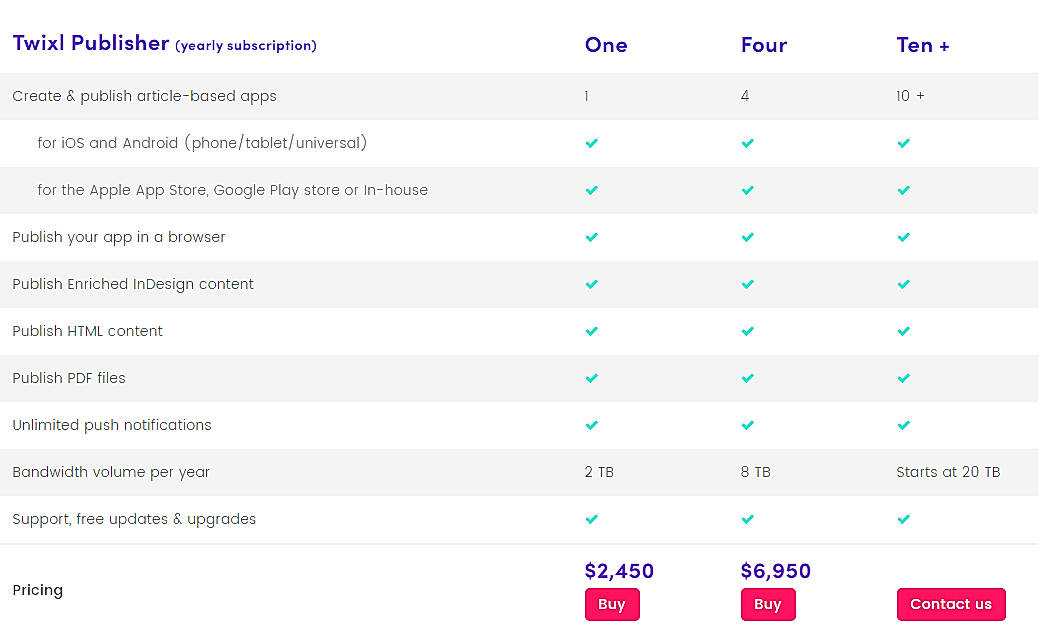
Task: Click the browser publishing checkmark under One
Action: [x=591, y=237]
